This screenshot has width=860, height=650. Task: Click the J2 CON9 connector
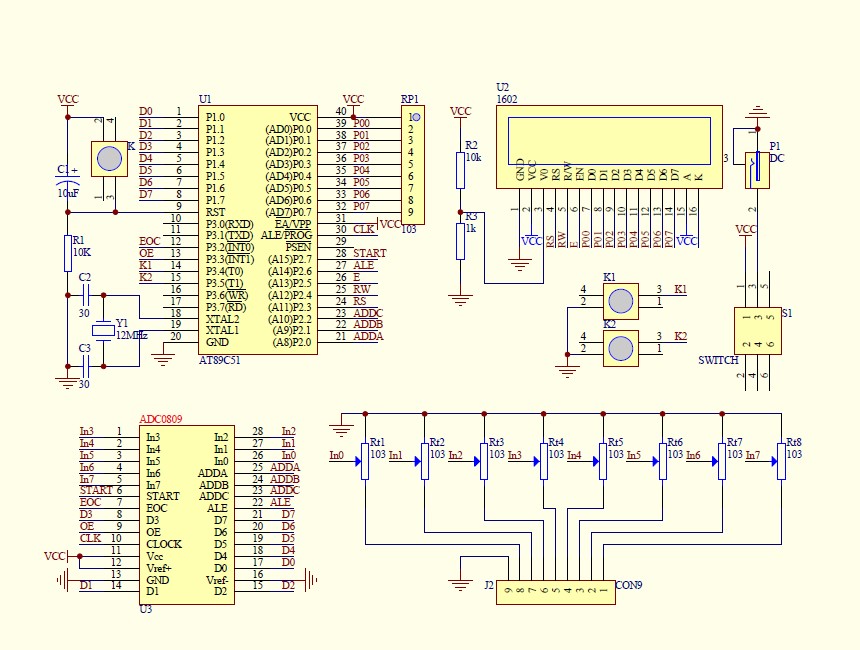556,592
